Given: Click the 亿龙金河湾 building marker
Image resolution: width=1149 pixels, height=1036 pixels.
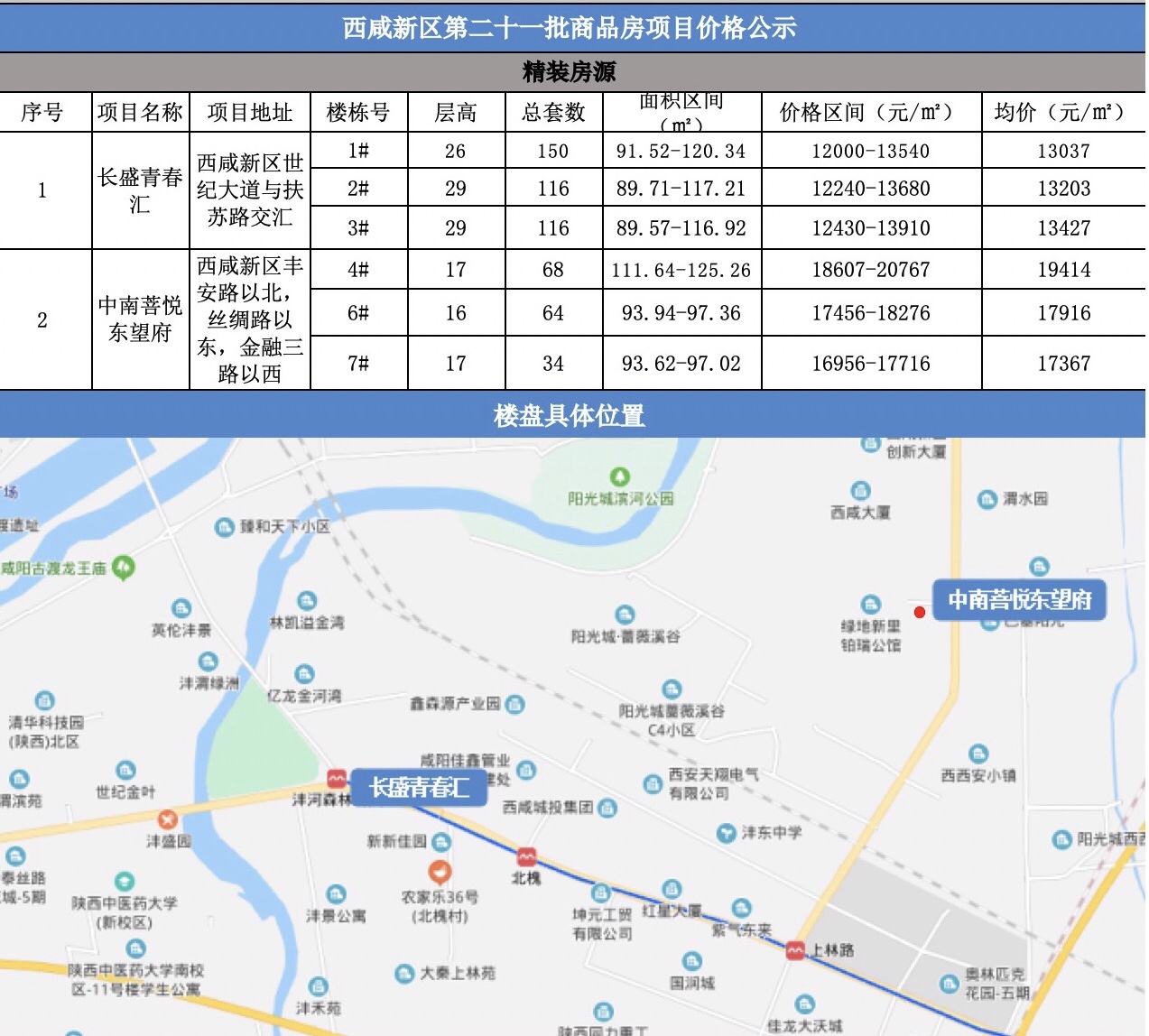Looking at the screenshot, I should pos(304,674).
